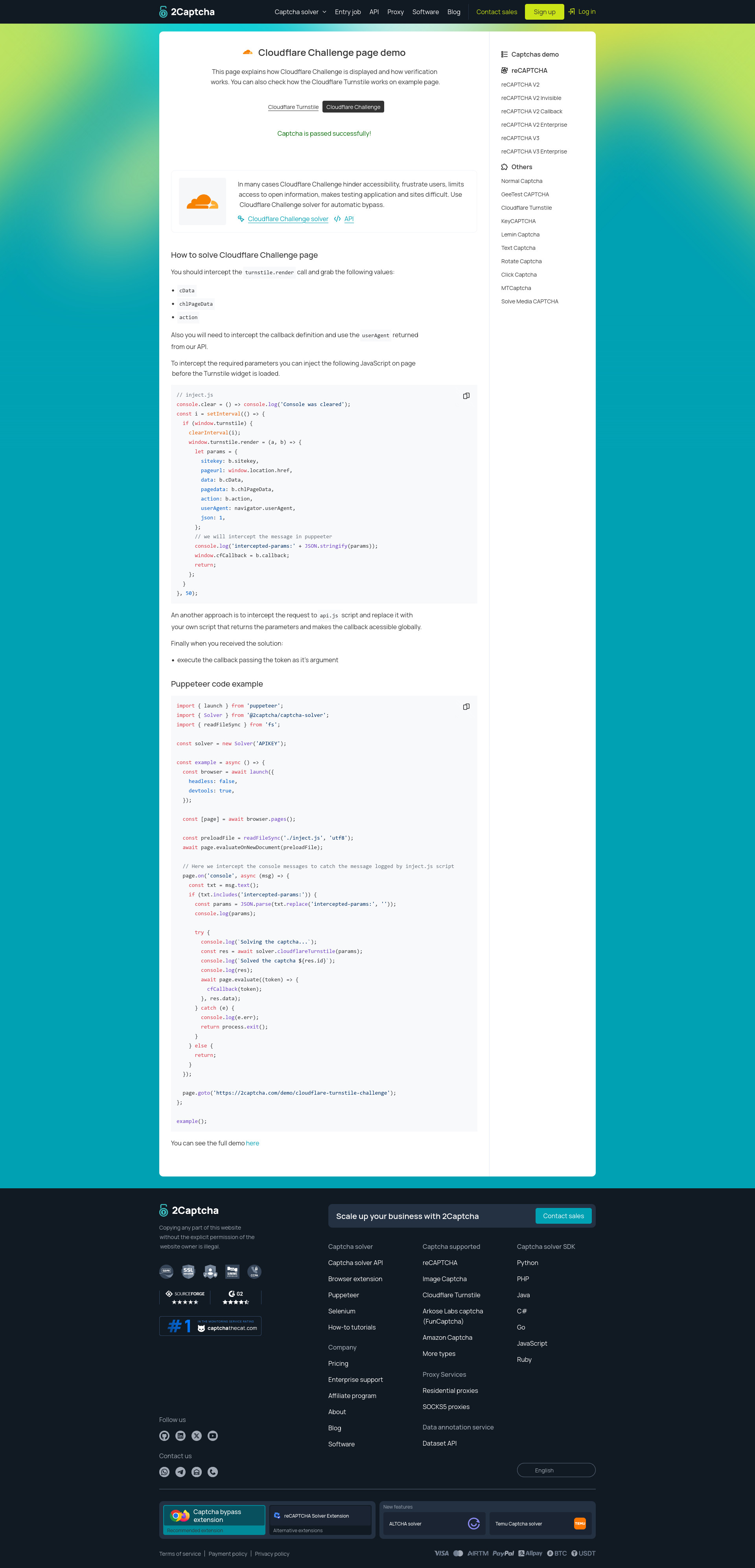Open Solve Media CAPTCHA demo
755x1568 pixels.
530,301
